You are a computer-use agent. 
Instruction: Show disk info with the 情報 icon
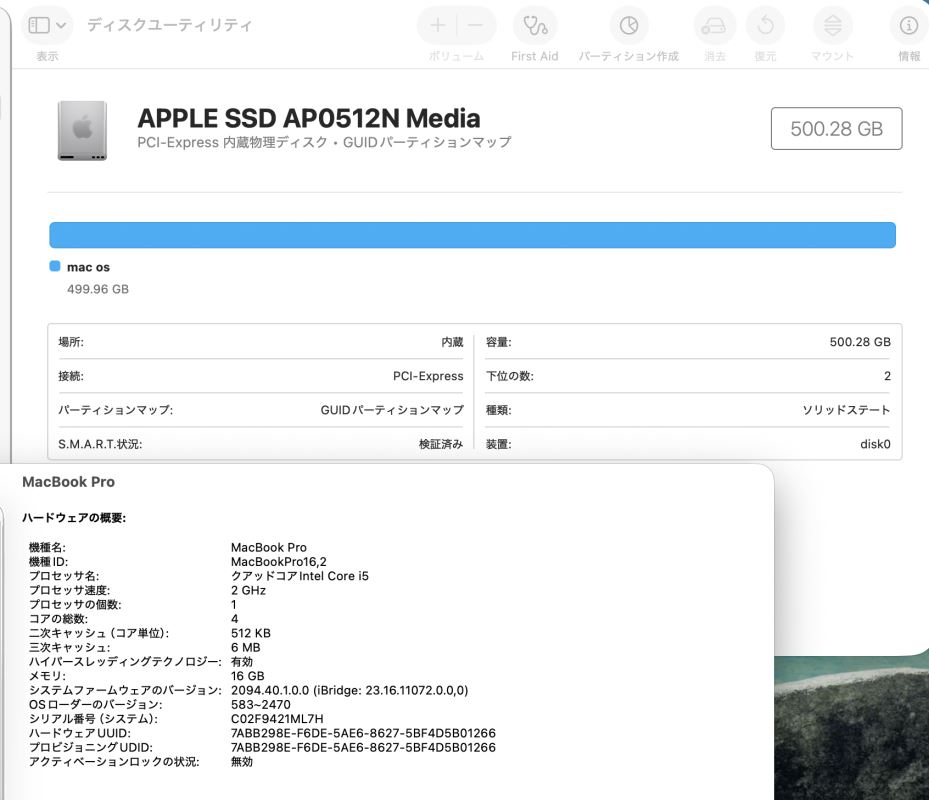click(908, 25)
